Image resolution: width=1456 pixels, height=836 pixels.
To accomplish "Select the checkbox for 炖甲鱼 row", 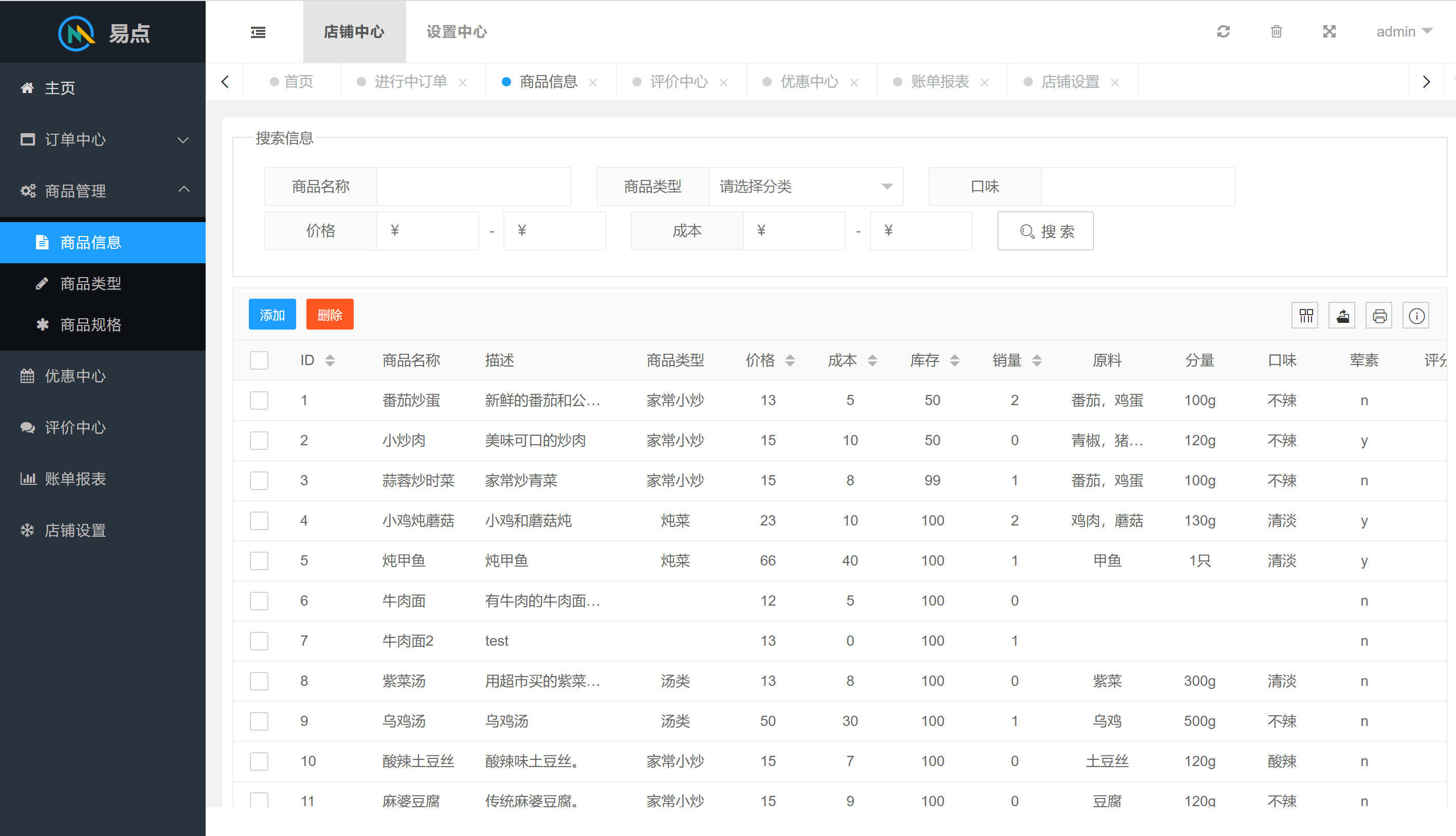I will pyautogui.click(x=259, y=560).
